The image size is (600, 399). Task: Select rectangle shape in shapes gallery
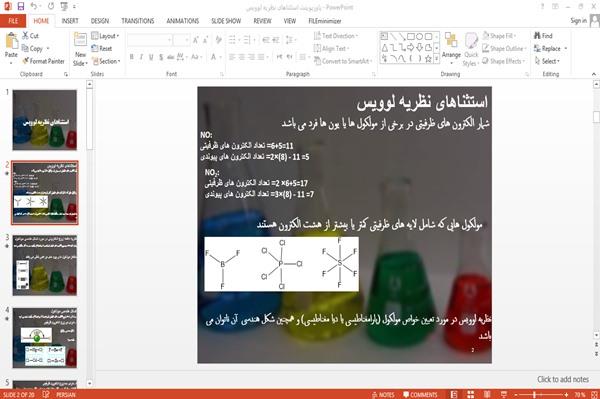click(x=411, y=37)
